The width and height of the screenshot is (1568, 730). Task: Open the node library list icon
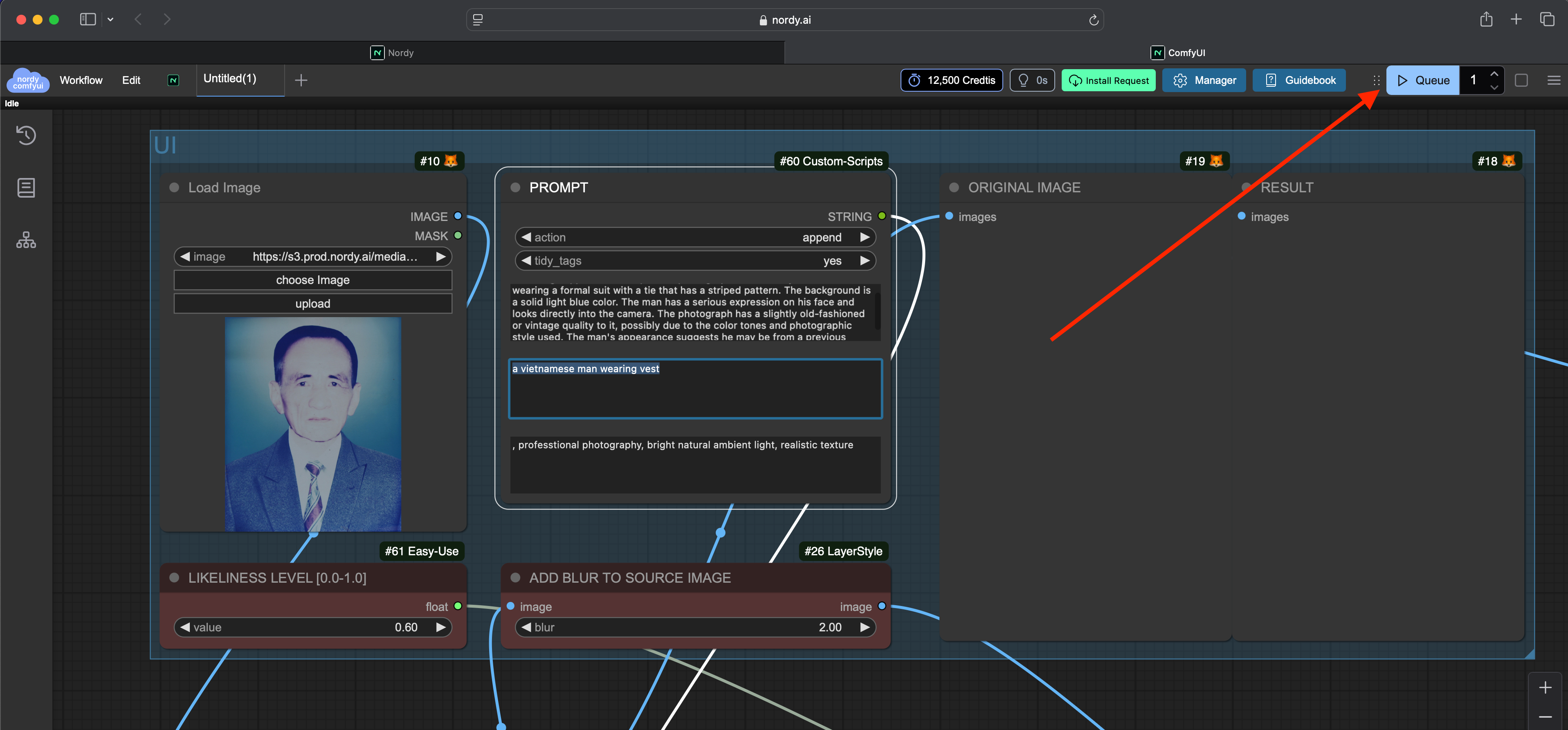[x=26, y=187]
